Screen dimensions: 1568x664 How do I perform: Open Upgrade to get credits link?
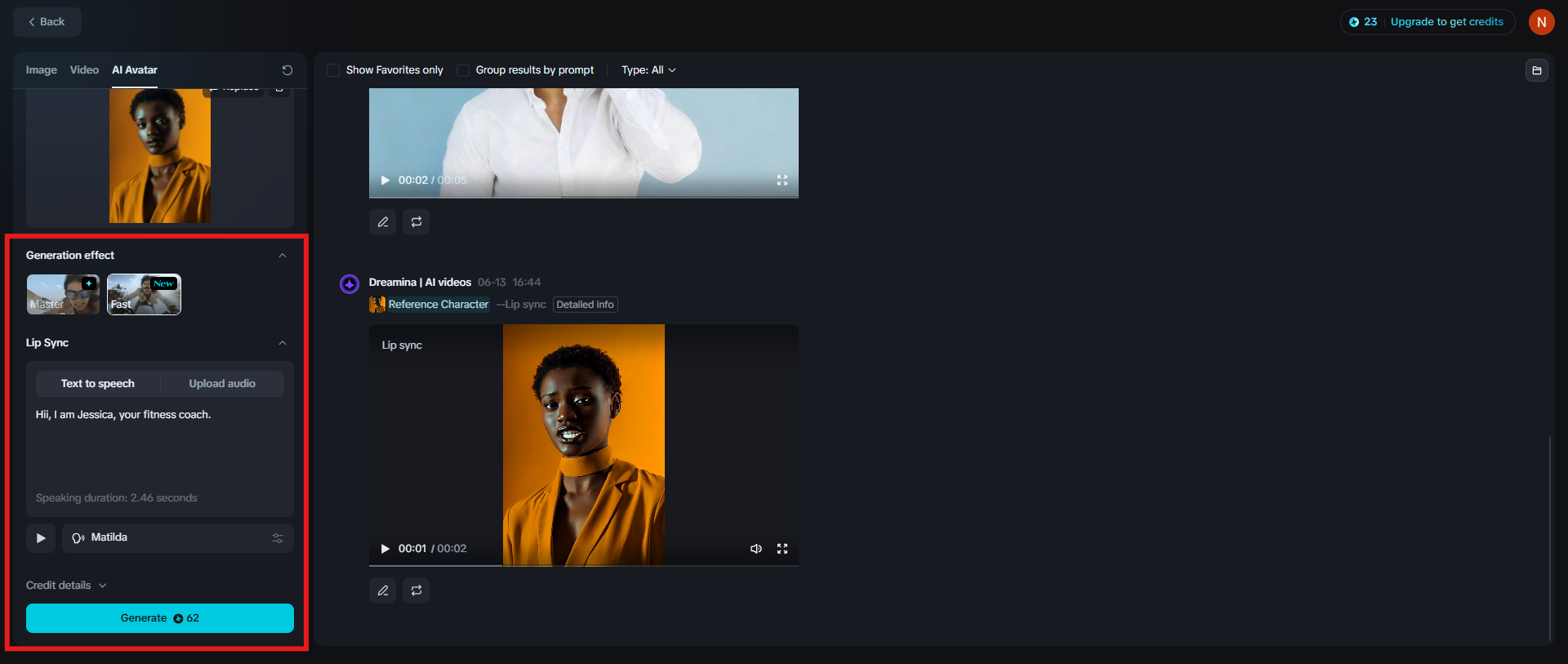click(x=1447, y=22)
